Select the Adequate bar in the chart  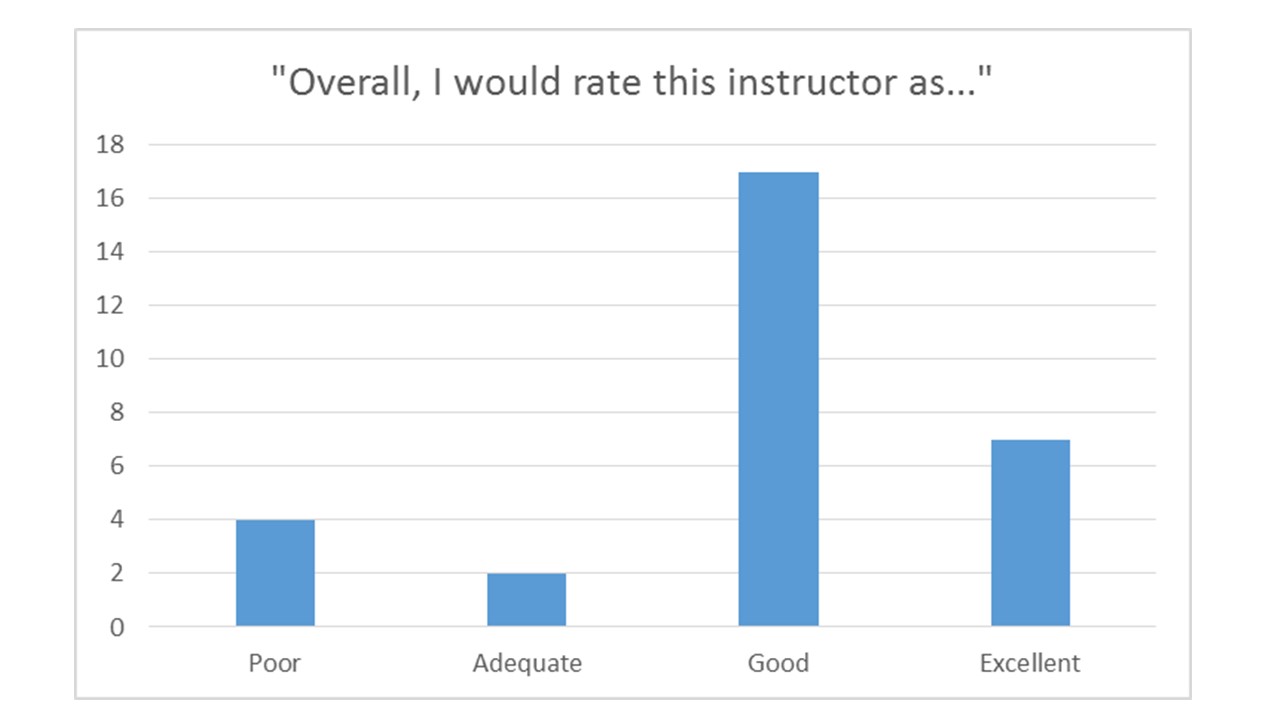pos(526,600)
